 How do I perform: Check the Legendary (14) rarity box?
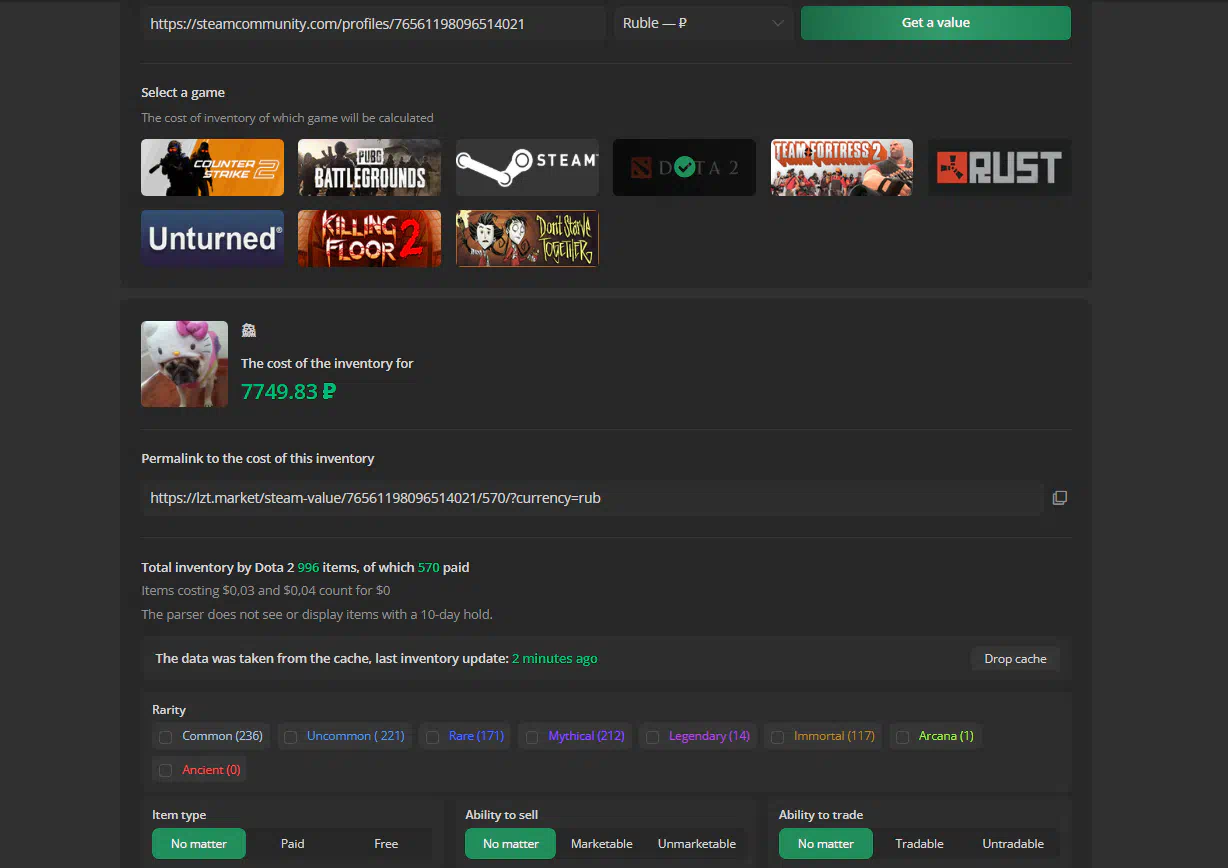coord(652,737)
